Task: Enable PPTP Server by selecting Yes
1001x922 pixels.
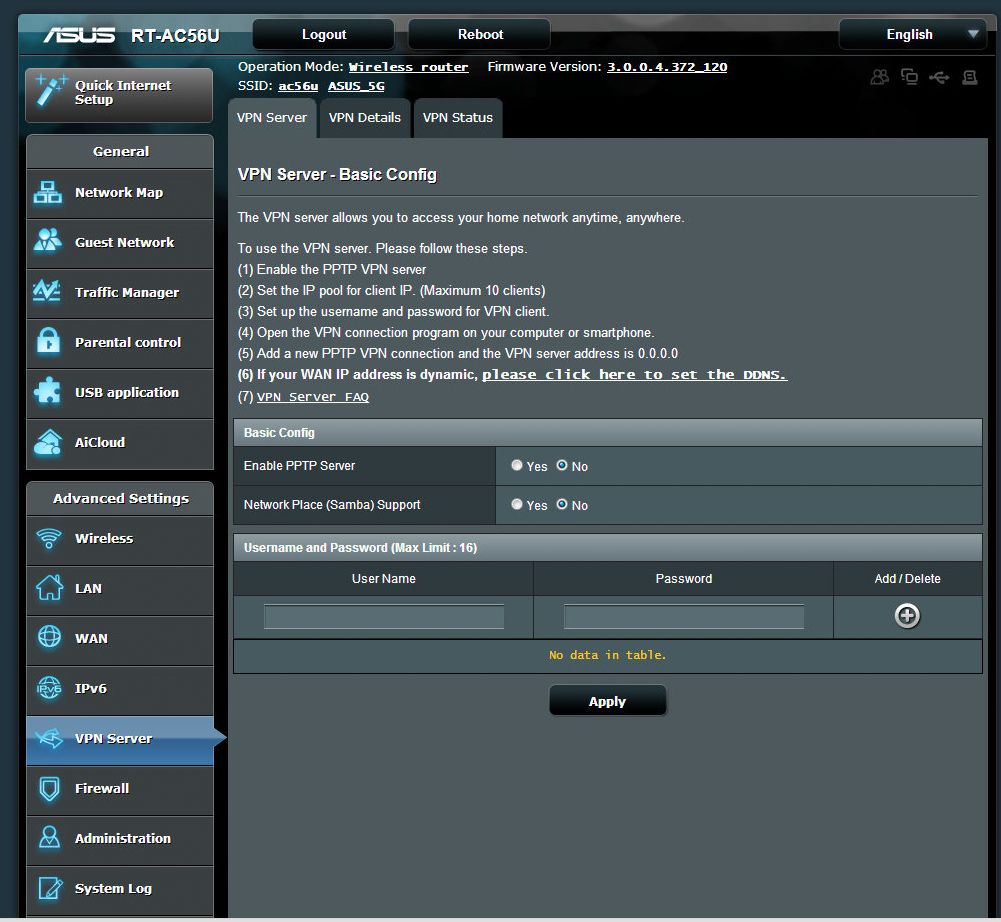Action: point(516,465)
